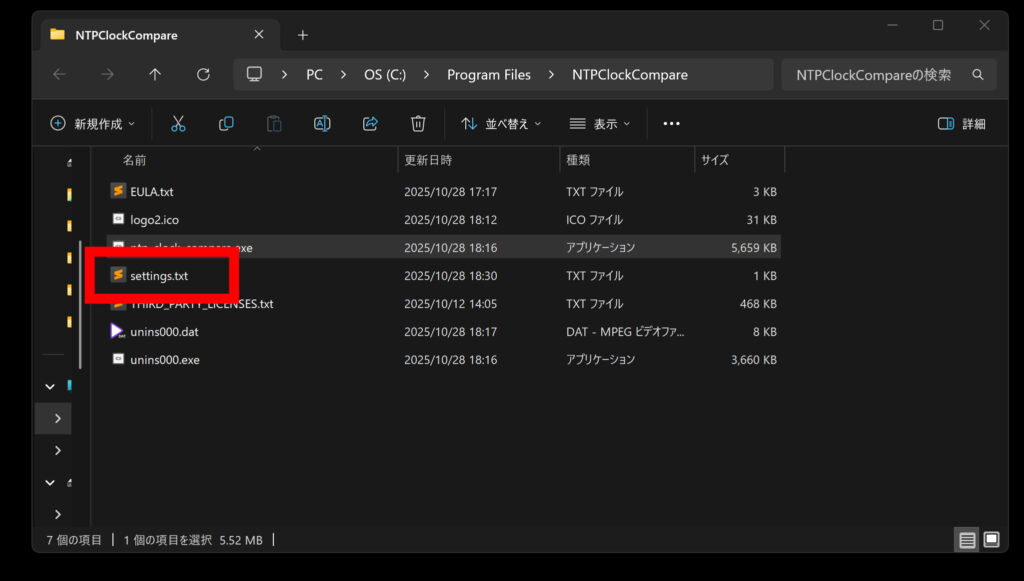Click the Refresh button in navigation bar
The width and height of the screenshot is (1024, 581).
click(x=203, y=75)
